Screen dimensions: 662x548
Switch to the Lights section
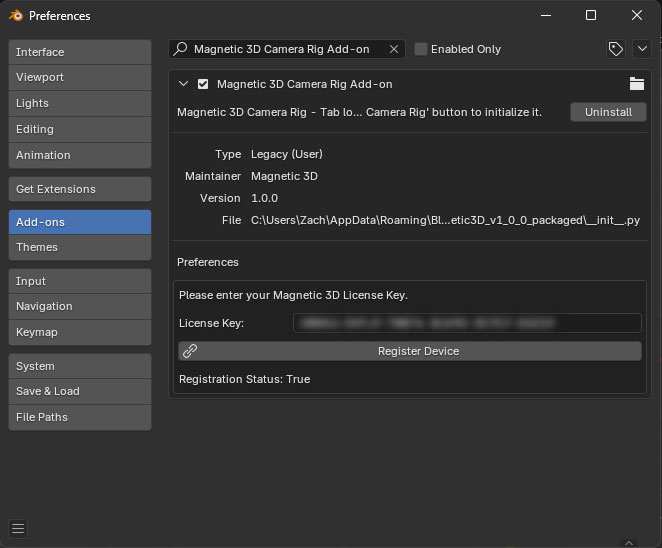[80, 103]
